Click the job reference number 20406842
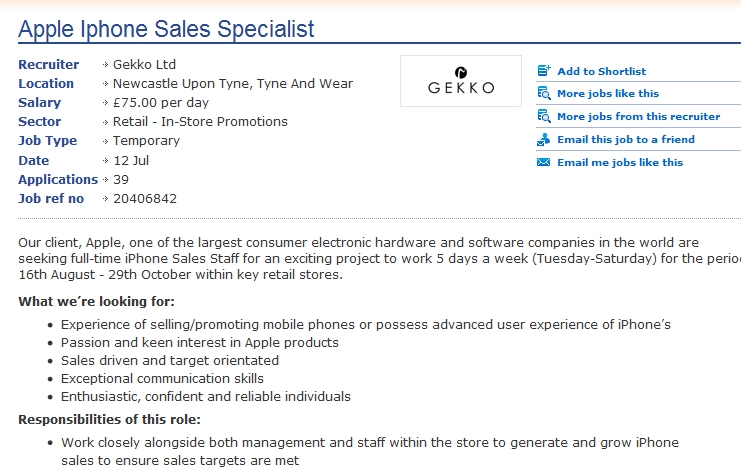Viewport: 741px width, 471px height. click(145, 198)
